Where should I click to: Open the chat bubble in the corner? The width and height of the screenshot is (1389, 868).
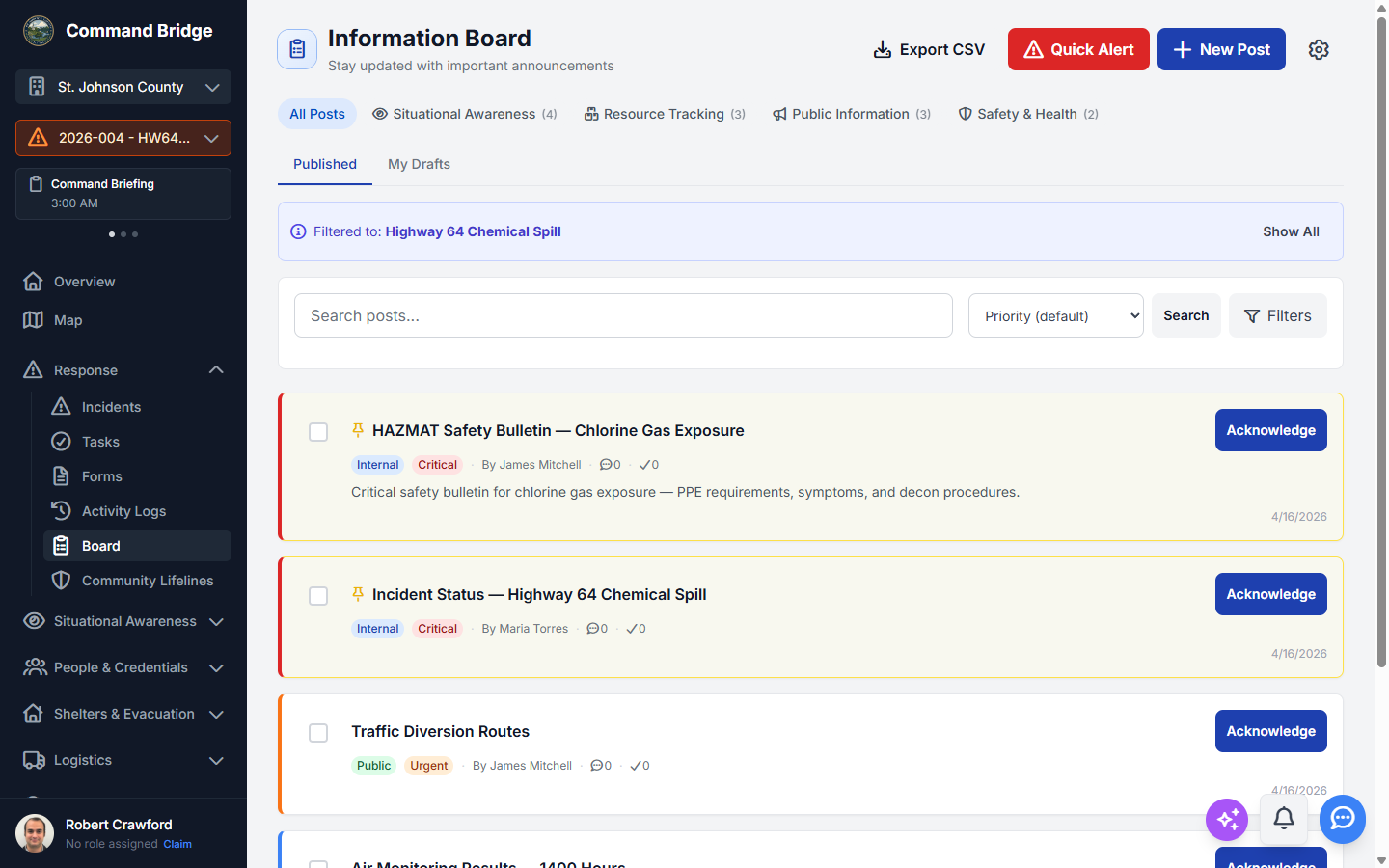tap(1343, 819)
